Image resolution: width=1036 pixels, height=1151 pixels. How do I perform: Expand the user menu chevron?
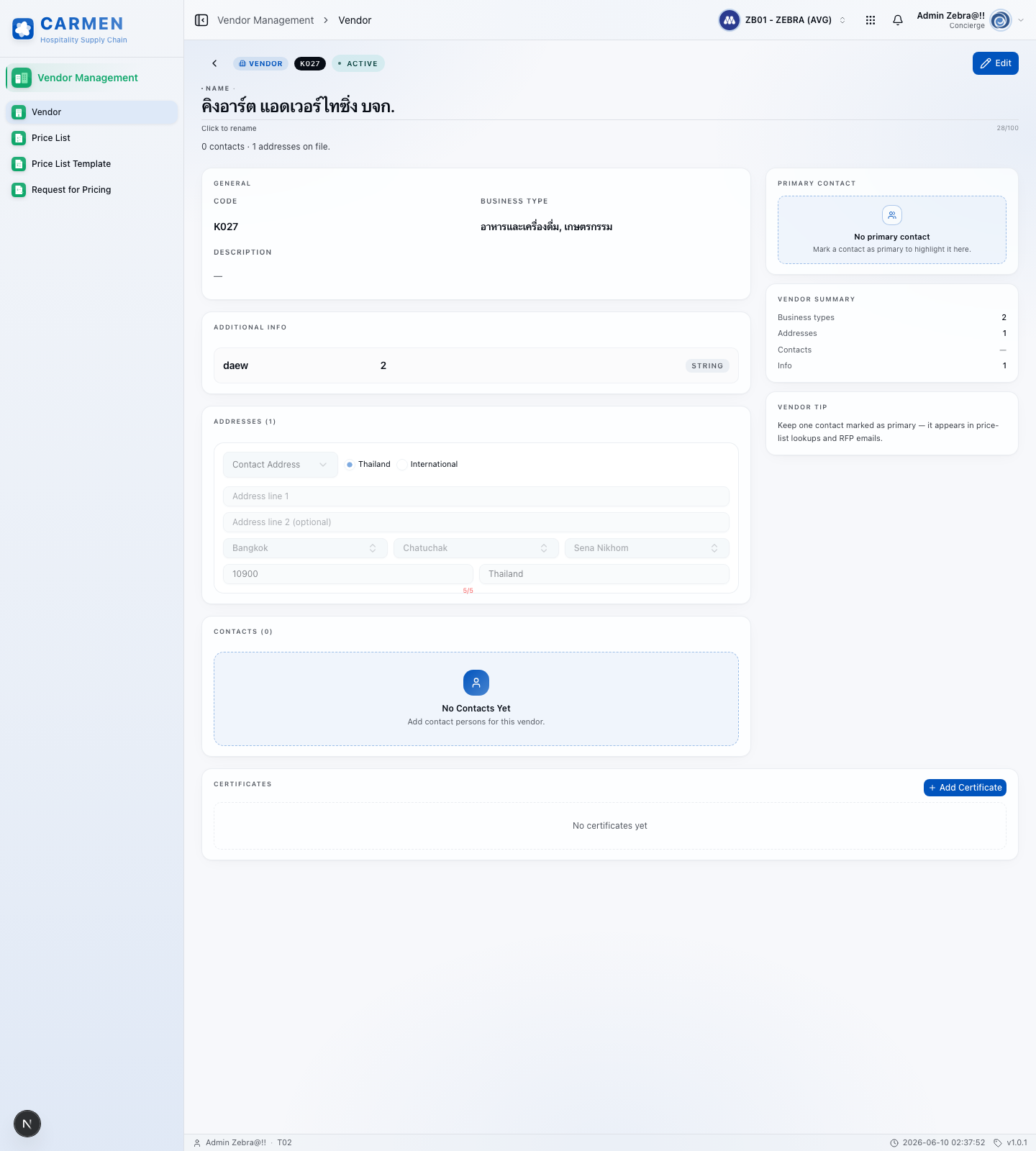(x=1021, y=20)
